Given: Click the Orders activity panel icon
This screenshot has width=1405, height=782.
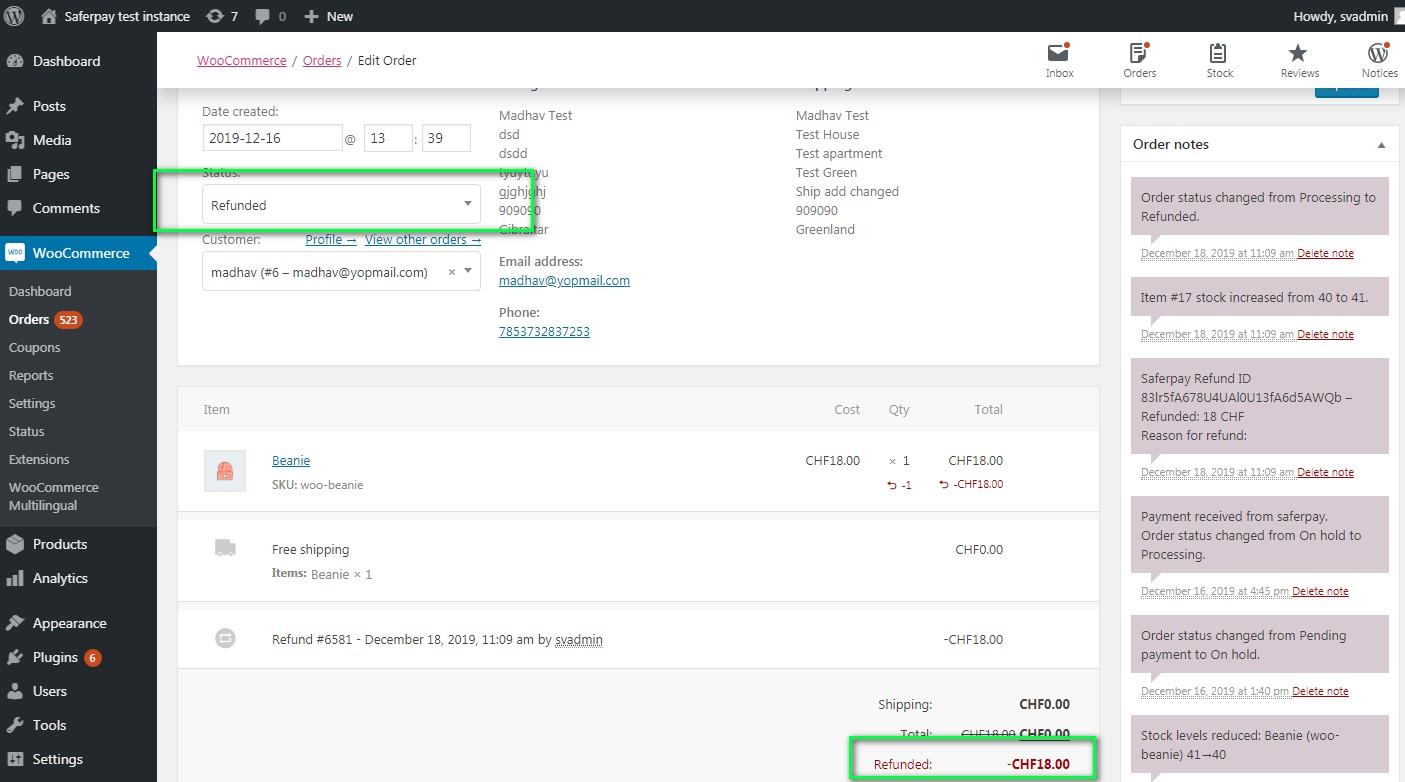Looking at the screenshot, I should point(1138,54).
